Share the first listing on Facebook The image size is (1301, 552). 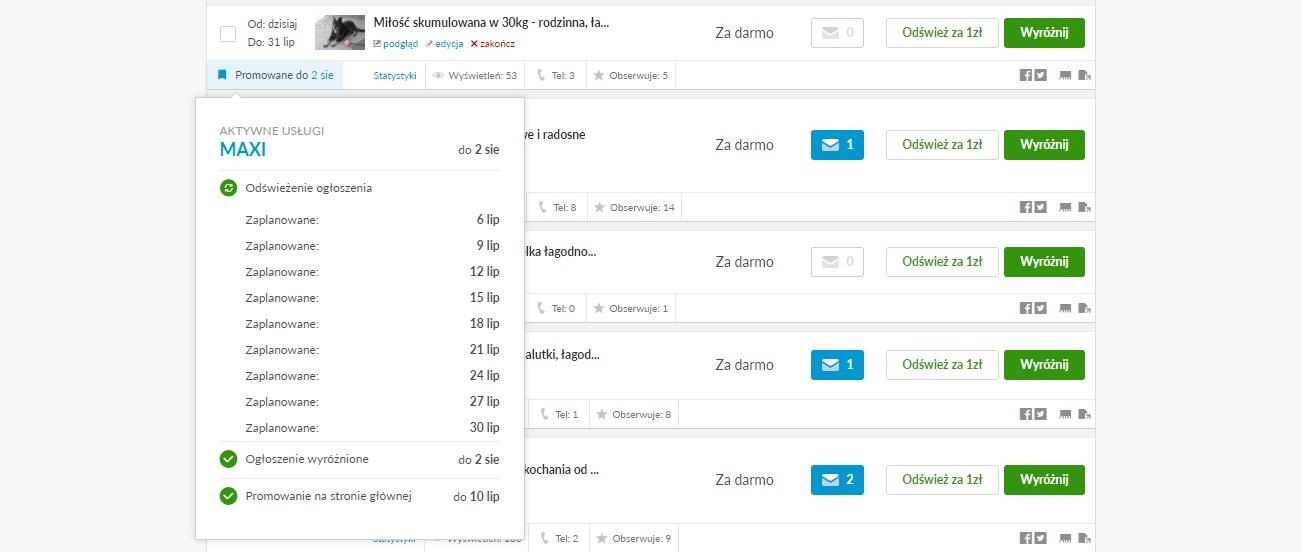tap(1026, 75)
